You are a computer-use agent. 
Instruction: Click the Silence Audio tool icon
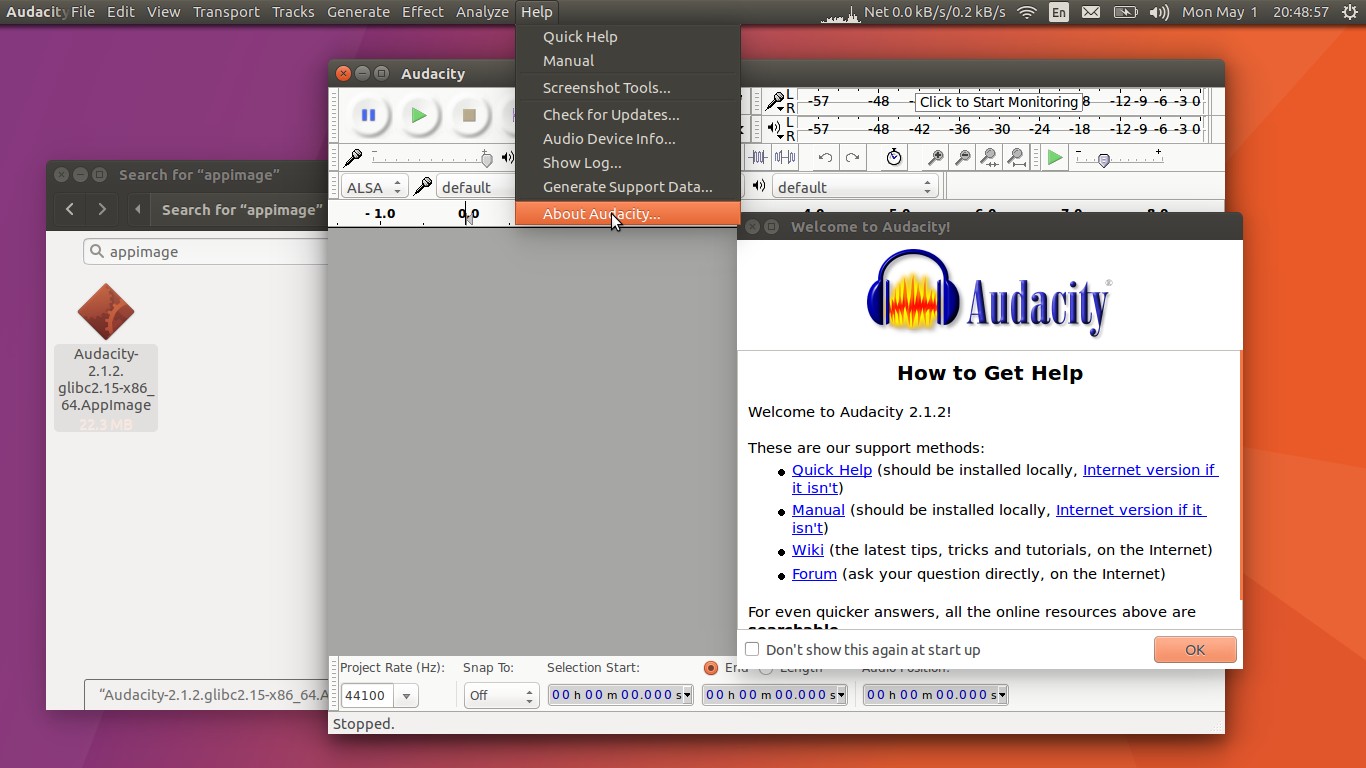coord(785,157)
